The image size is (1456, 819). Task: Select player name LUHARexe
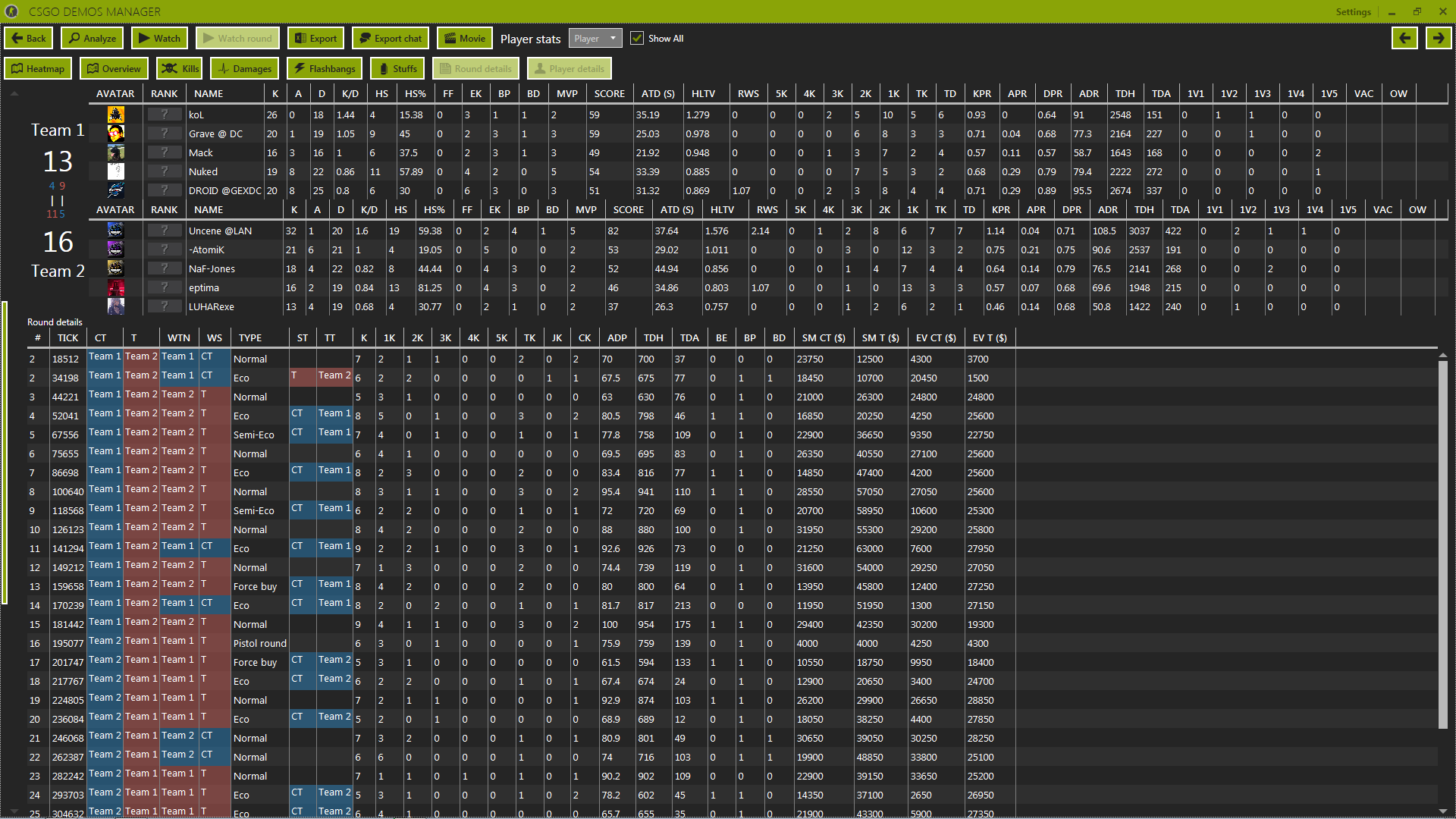tap(211, 306)
